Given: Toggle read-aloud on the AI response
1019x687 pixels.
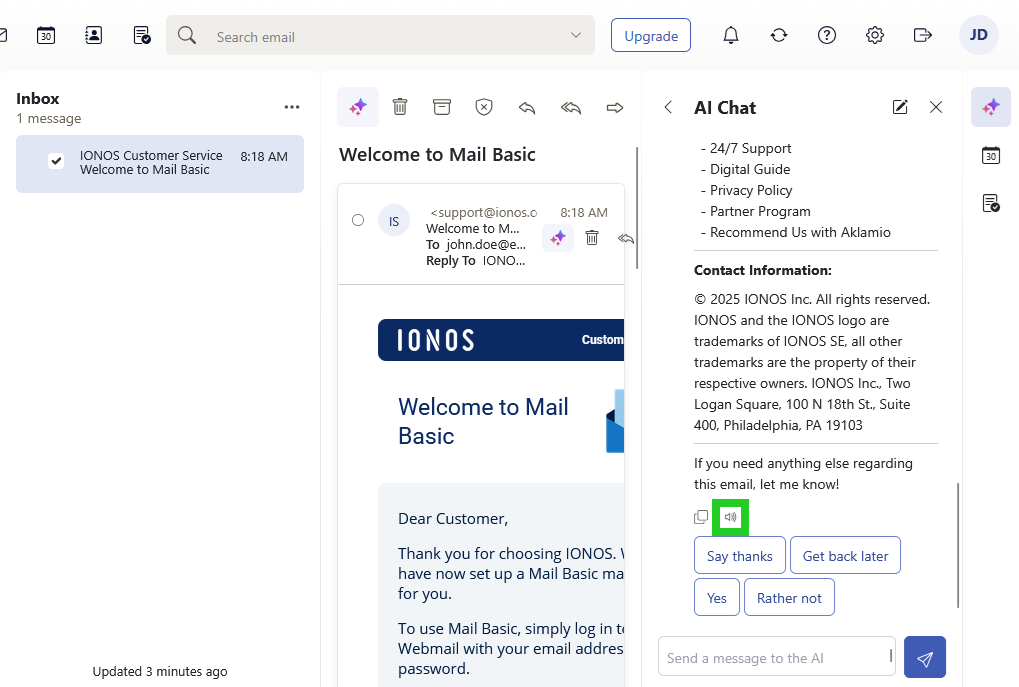Looking at the screenshot, I should point(729,516).
